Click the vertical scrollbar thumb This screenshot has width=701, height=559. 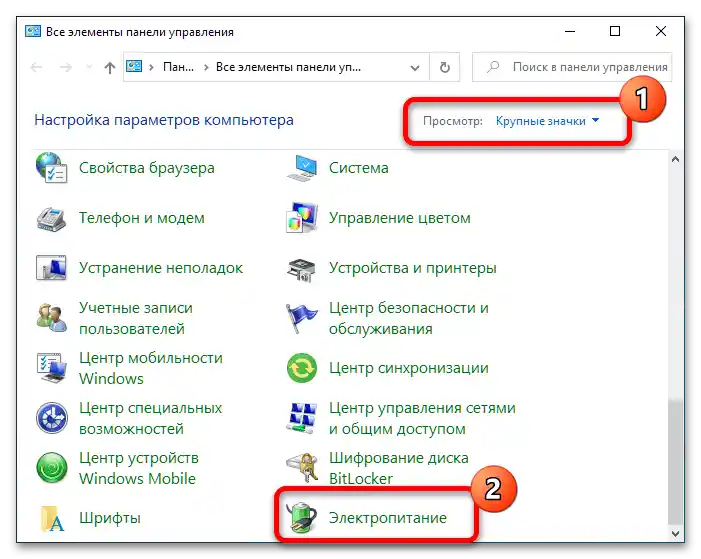[676, 462]
